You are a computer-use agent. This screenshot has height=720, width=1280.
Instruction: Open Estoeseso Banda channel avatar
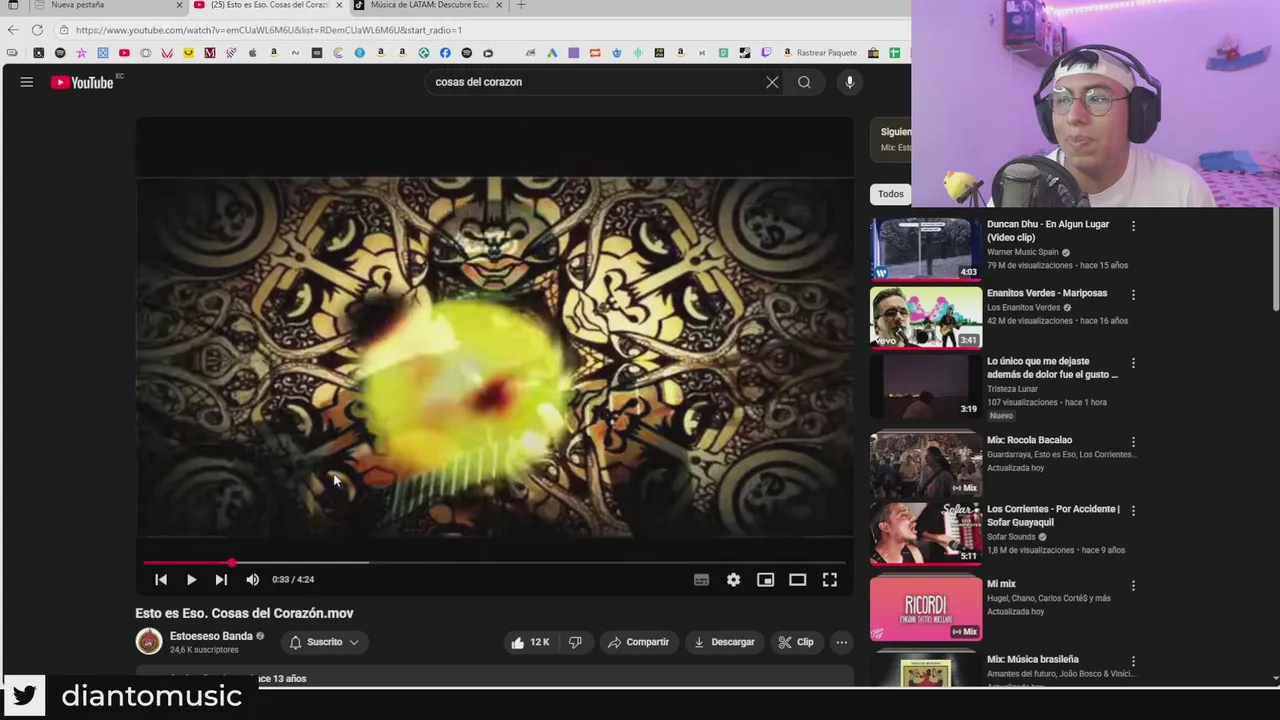point(149,641)
